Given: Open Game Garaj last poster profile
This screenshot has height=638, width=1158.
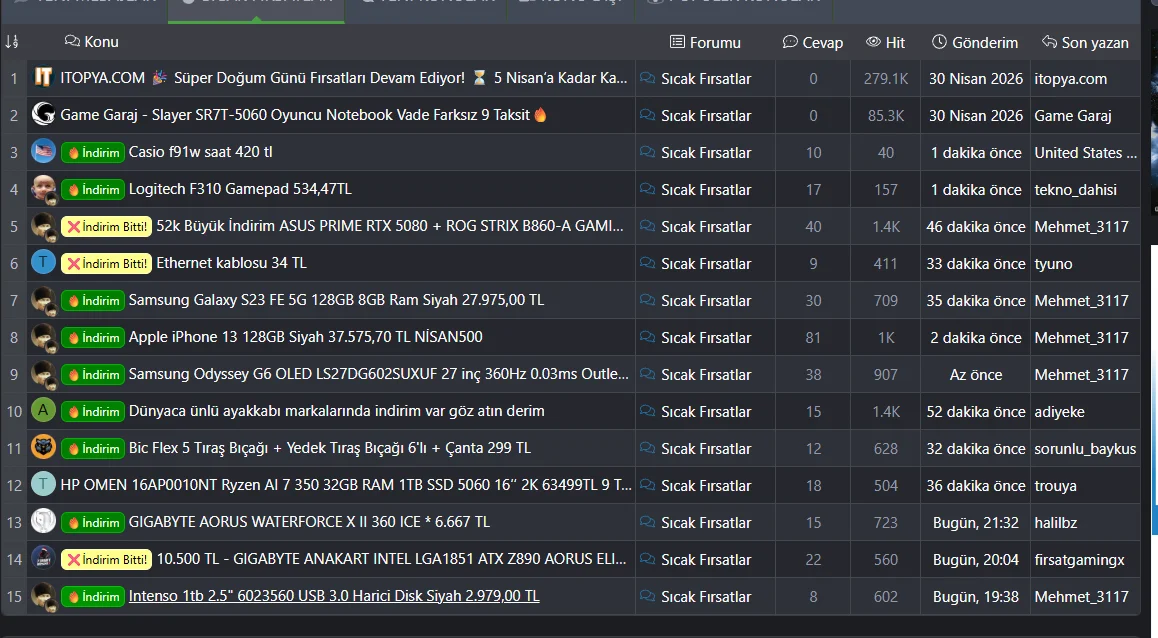Looking at the screenshot, I should click(x=1072, y=115).
